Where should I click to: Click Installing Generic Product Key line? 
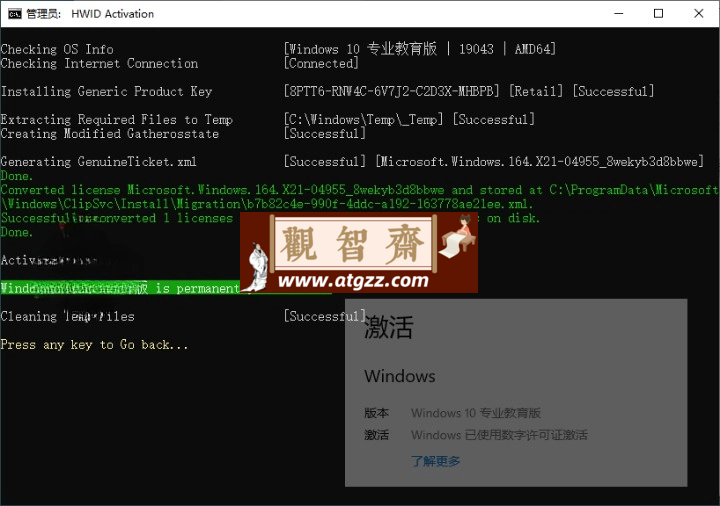tap(107, 91)
